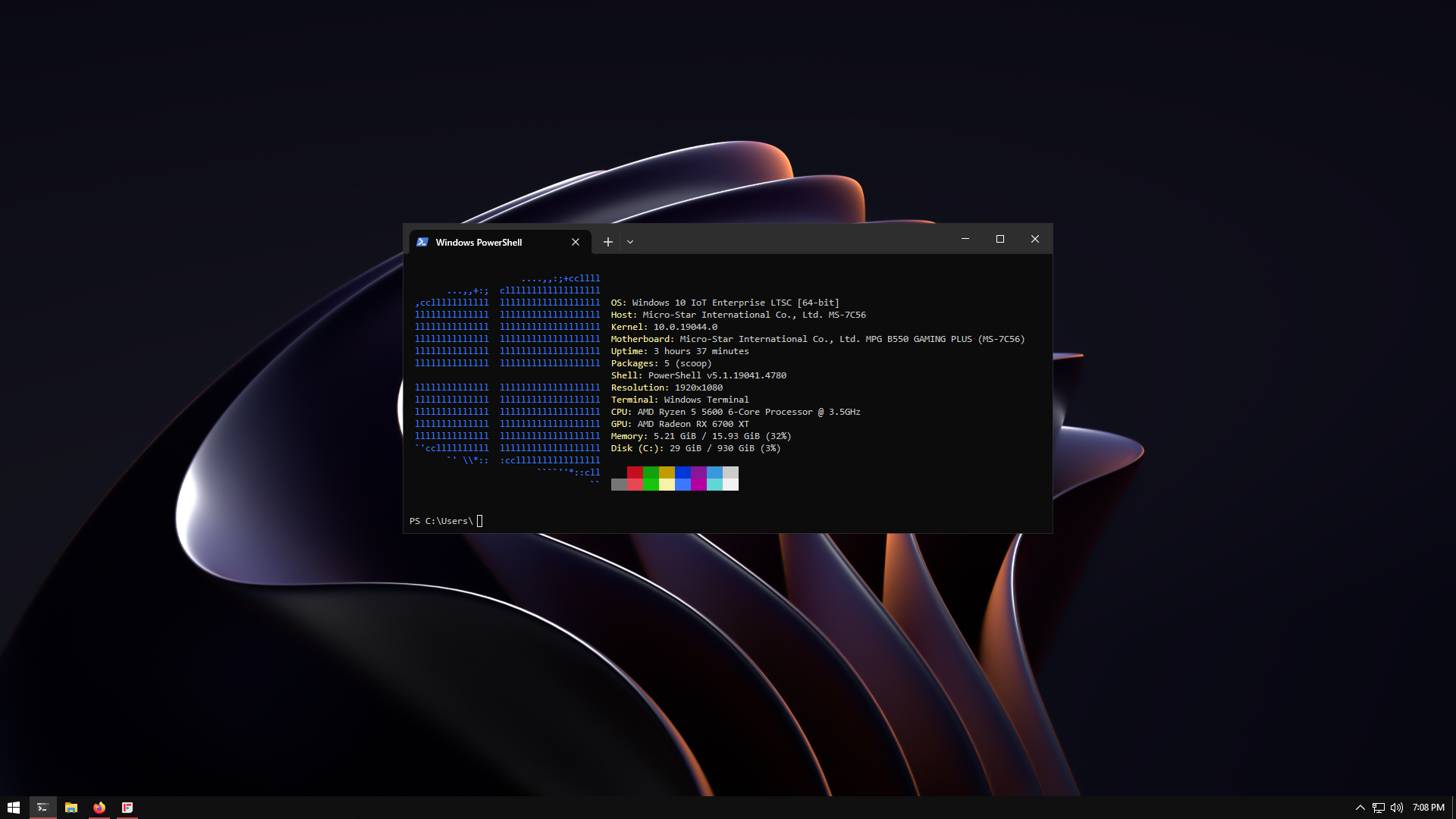Open File Explorer from the taskbar
This screenshot has width=1456, height=819.
[71, 808]
